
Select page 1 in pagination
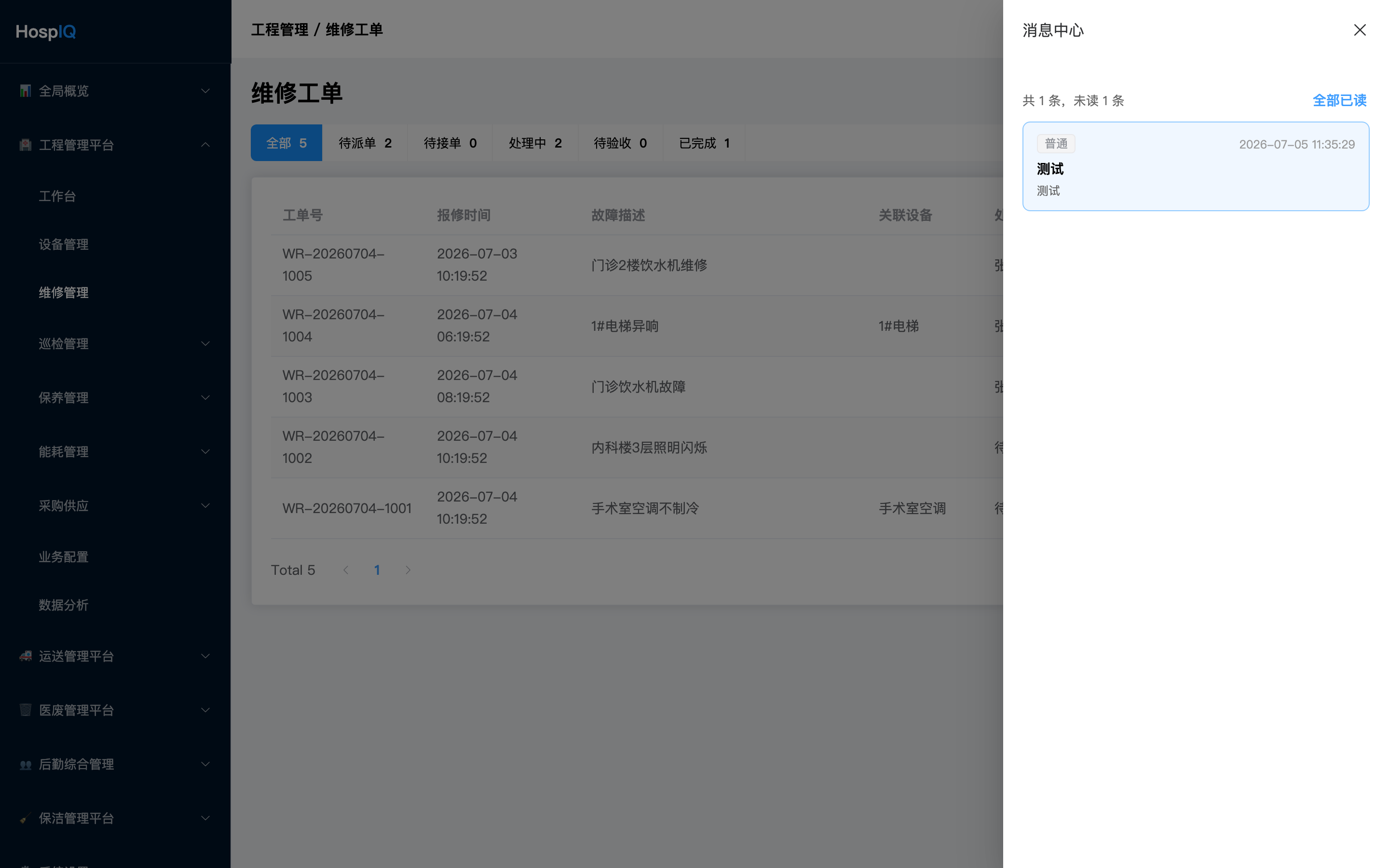coord(377,570)
